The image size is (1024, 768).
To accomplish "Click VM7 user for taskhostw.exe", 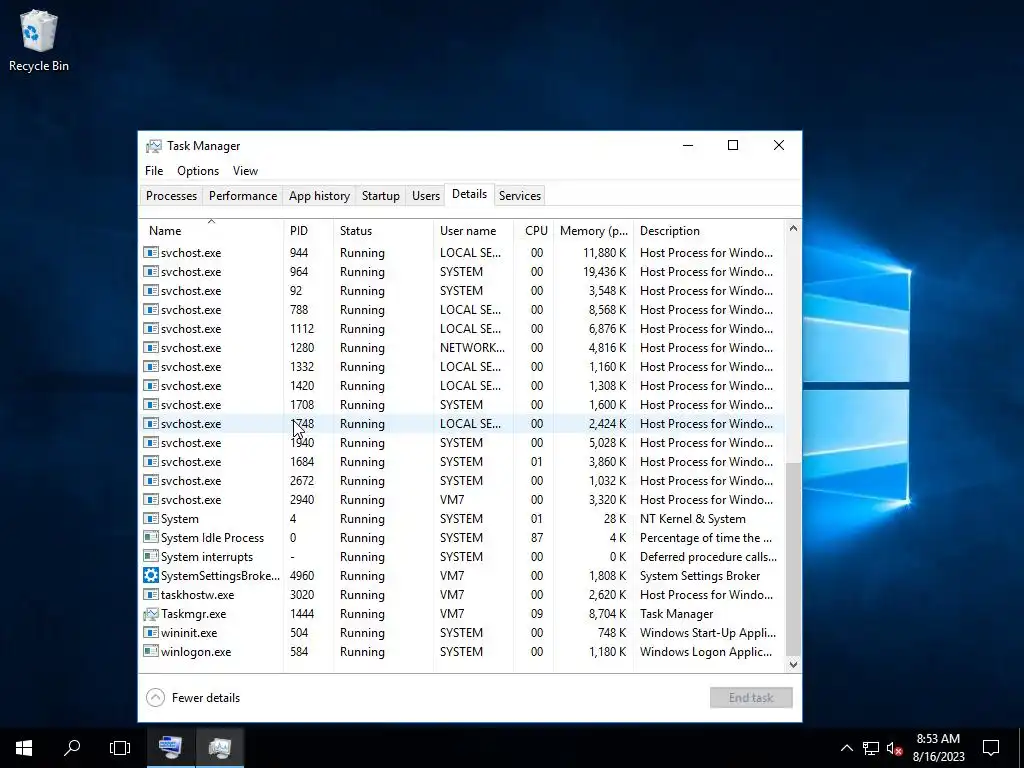I will coord(452,595).
